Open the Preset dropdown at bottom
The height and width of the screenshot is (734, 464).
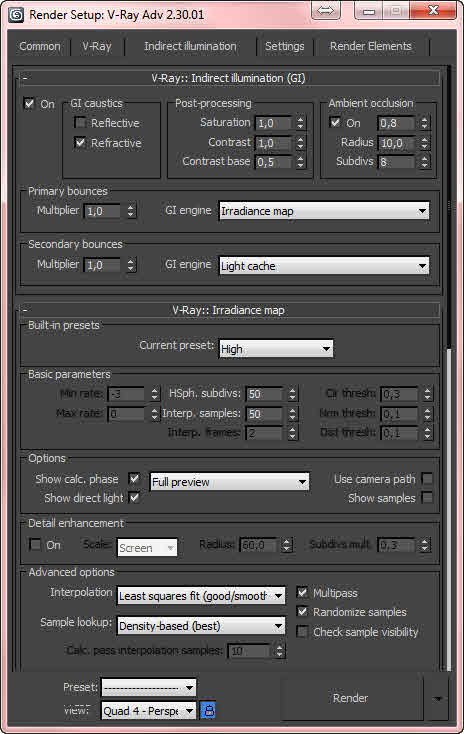coord(149,688)
